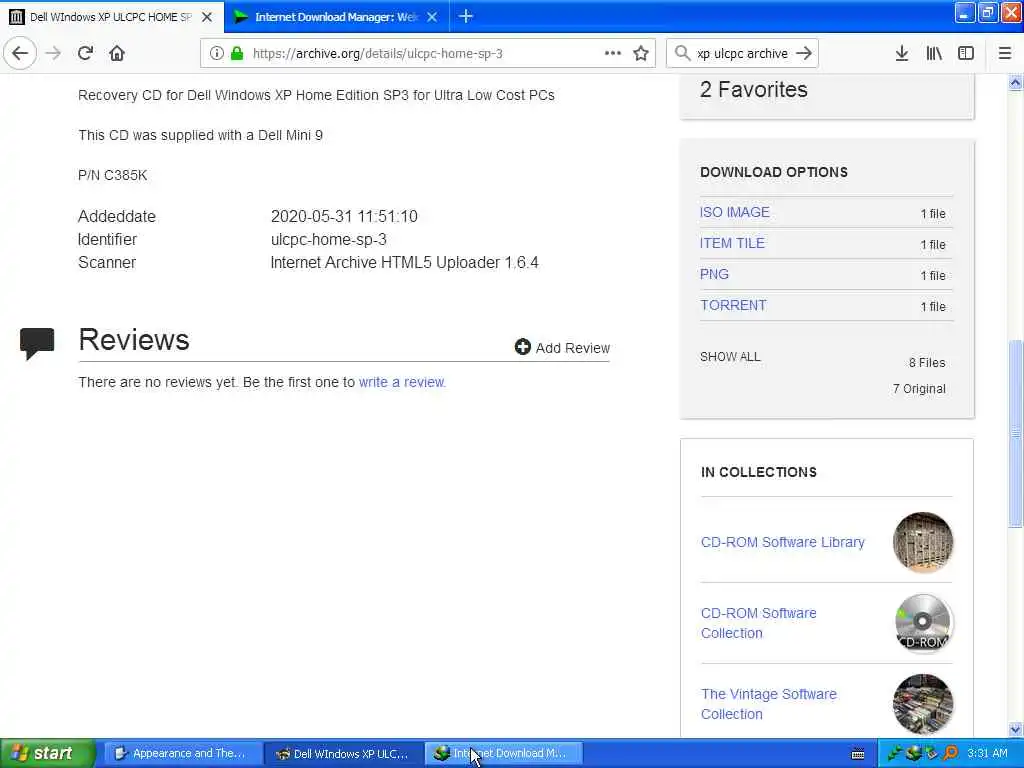This screenshot has height=768, width=1024.
Task: Click the page vertical scrollbar thumb
Action: pos(1015,433)
